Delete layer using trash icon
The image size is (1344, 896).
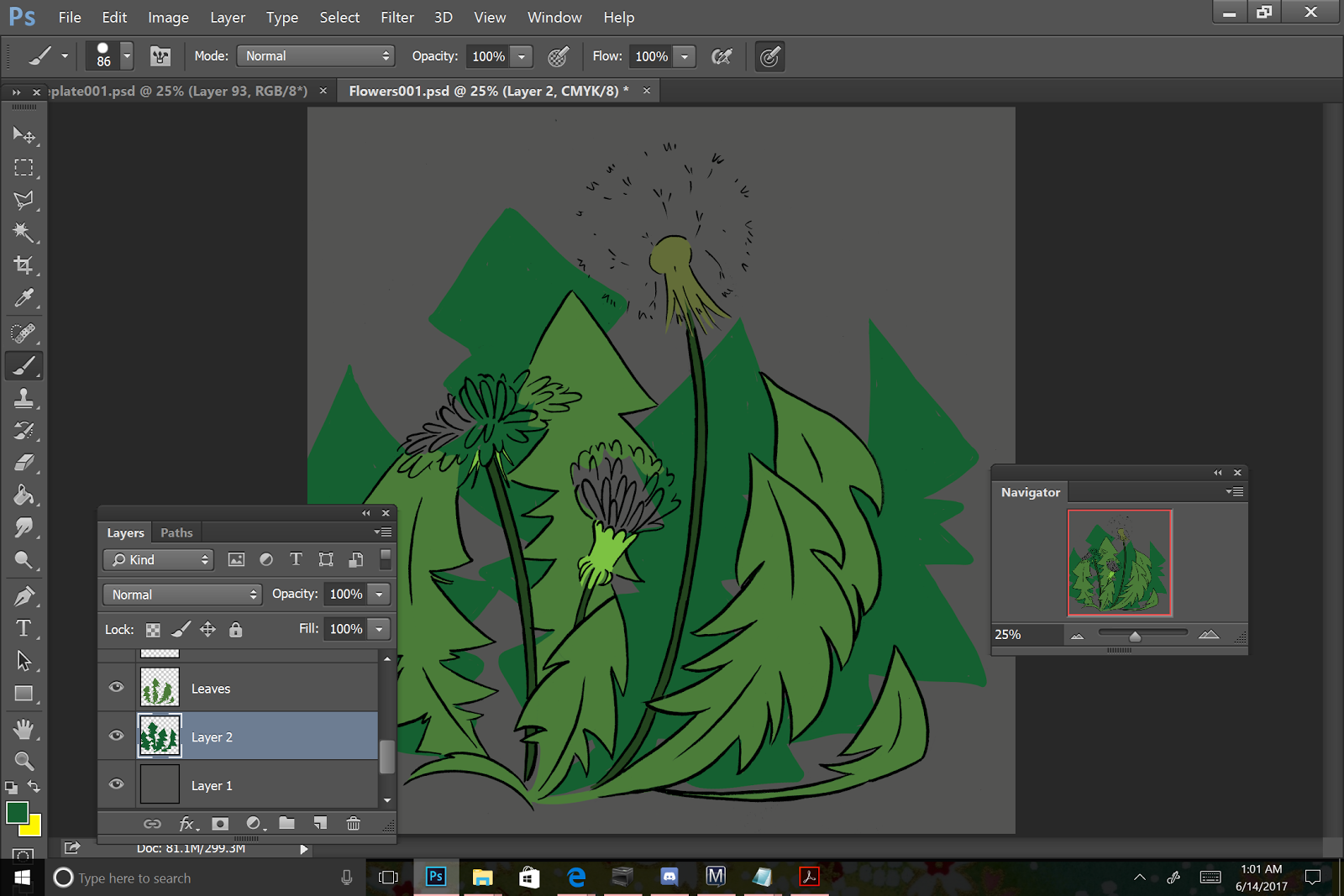click(353, 823)
